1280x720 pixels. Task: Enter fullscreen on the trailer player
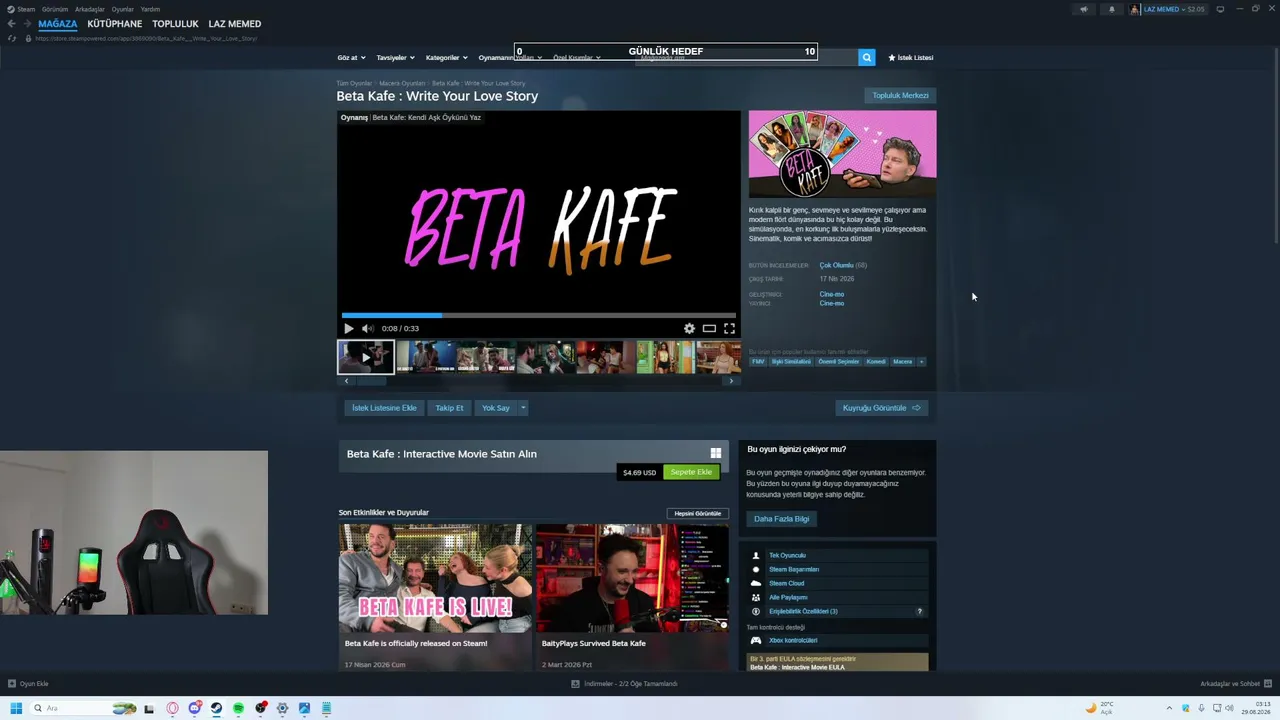tap(729, 328)
